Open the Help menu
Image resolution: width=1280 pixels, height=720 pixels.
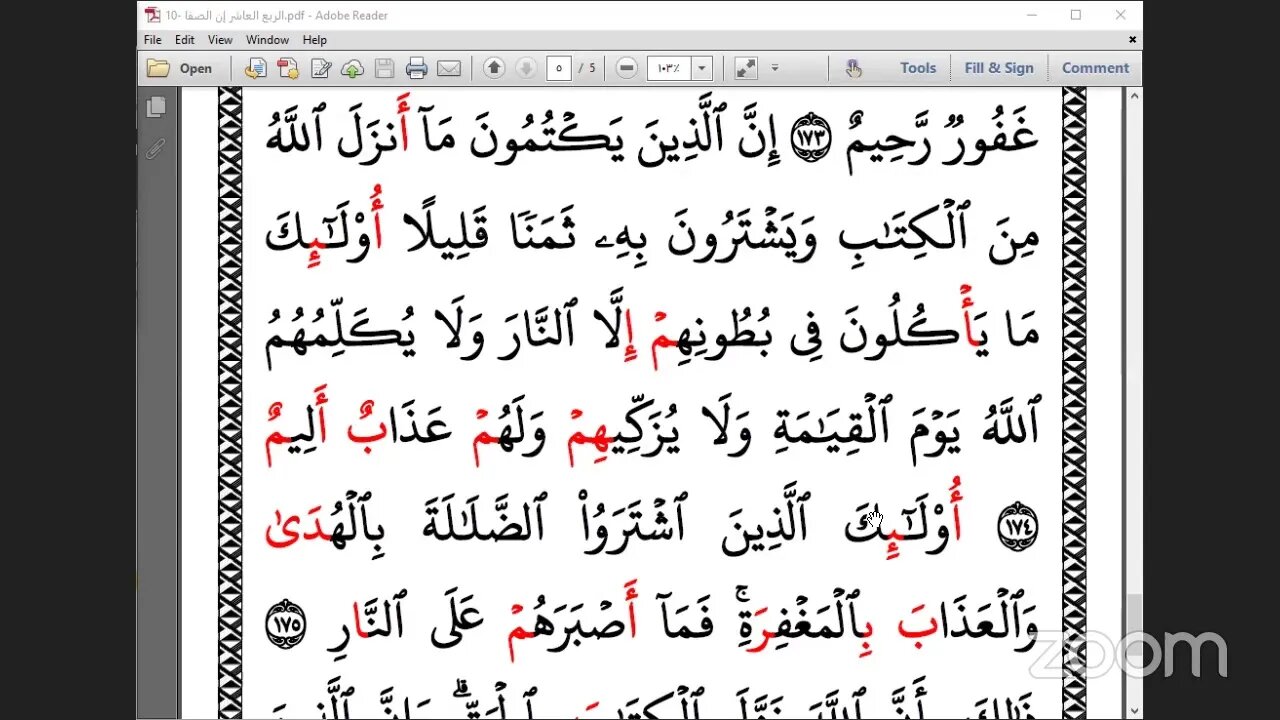point(315,40)
